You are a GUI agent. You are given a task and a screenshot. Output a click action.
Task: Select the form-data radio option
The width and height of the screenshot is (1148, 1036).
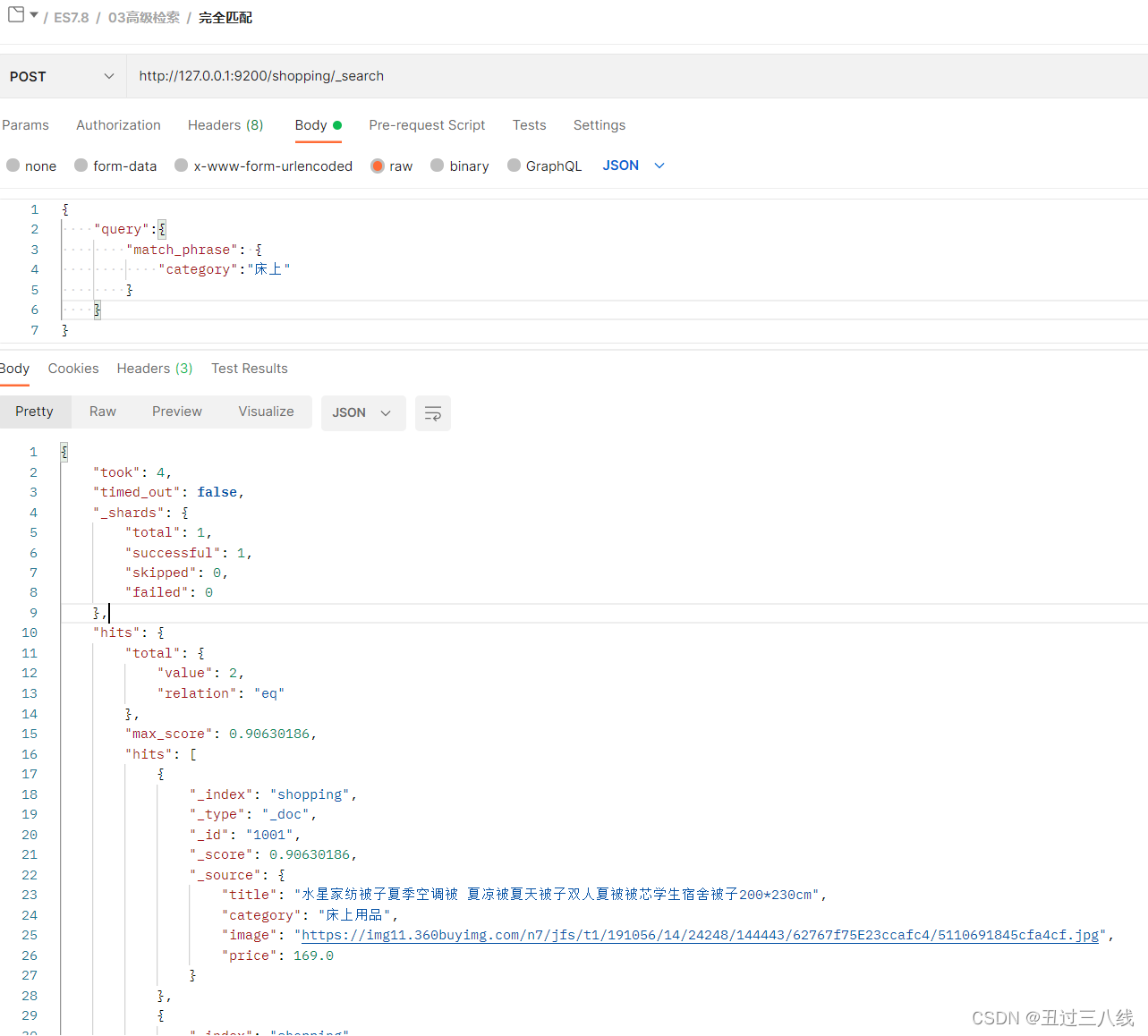pyautogui.click(x=81, y=166)
